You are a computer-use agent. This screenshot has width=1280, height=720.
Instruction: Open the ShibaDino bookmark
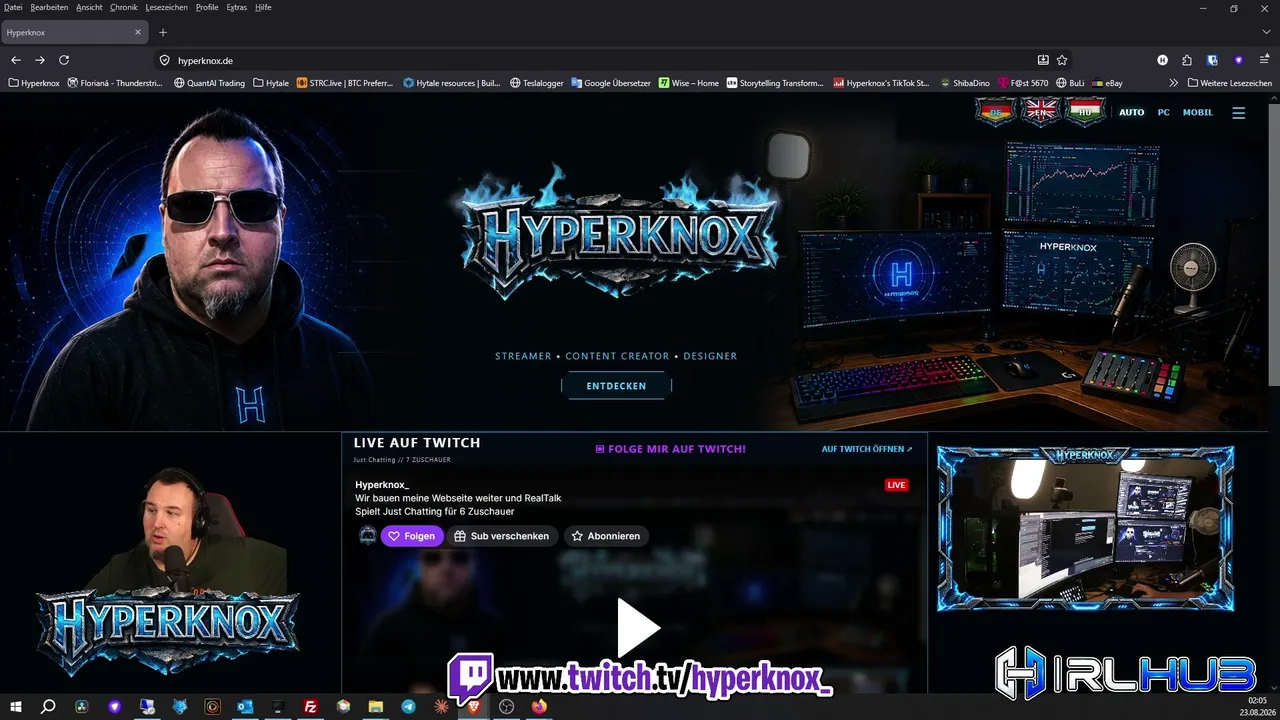coord(965,83)
